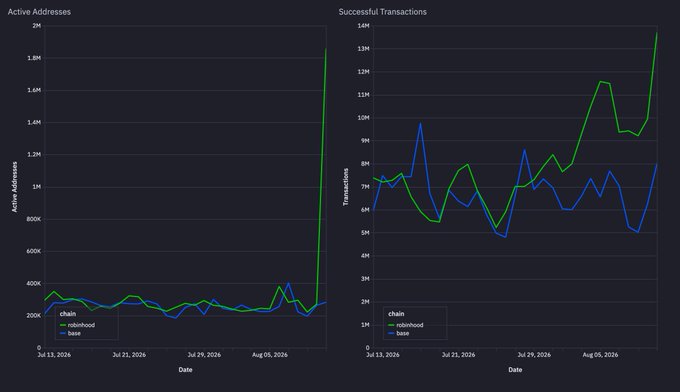Toggle robinhood series in Successful Transactions legend
Viewport: 680px width, 392px height.
[406, 325]
